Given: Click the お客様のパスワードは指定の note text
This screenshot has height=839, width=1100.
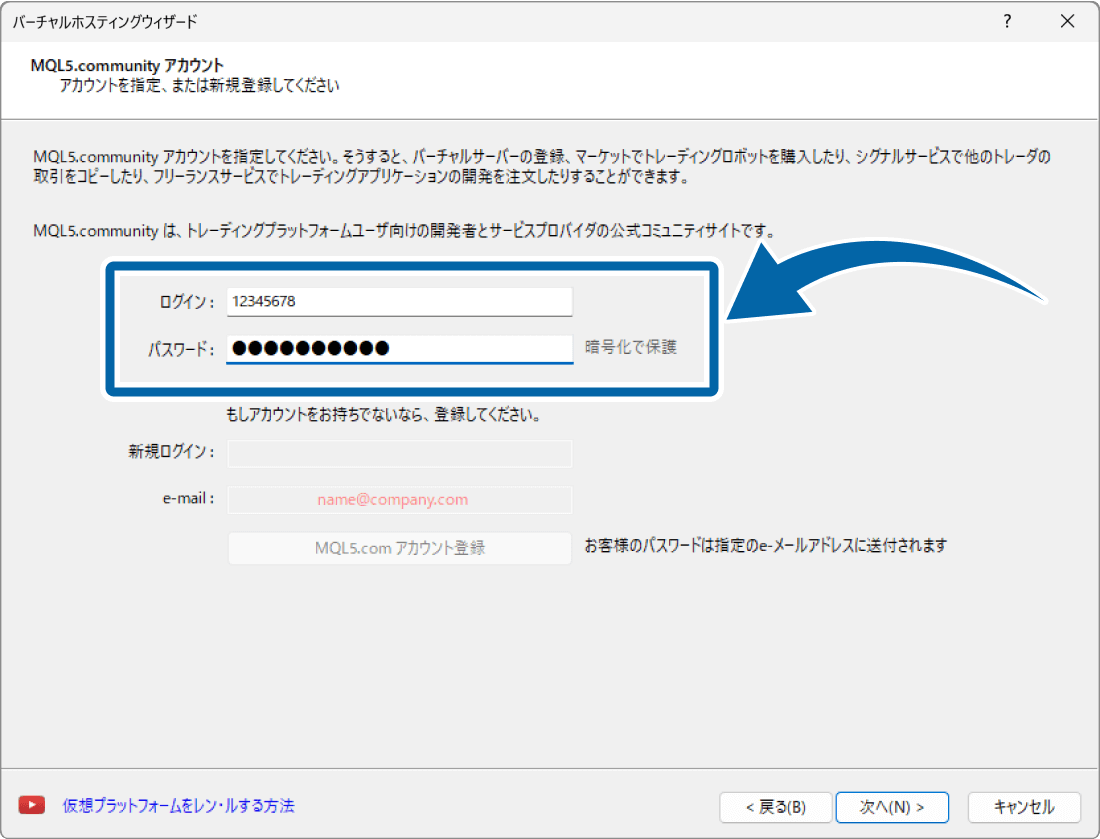Looking at the screenshot, I should pyautogui.click(x=765, y=545).
